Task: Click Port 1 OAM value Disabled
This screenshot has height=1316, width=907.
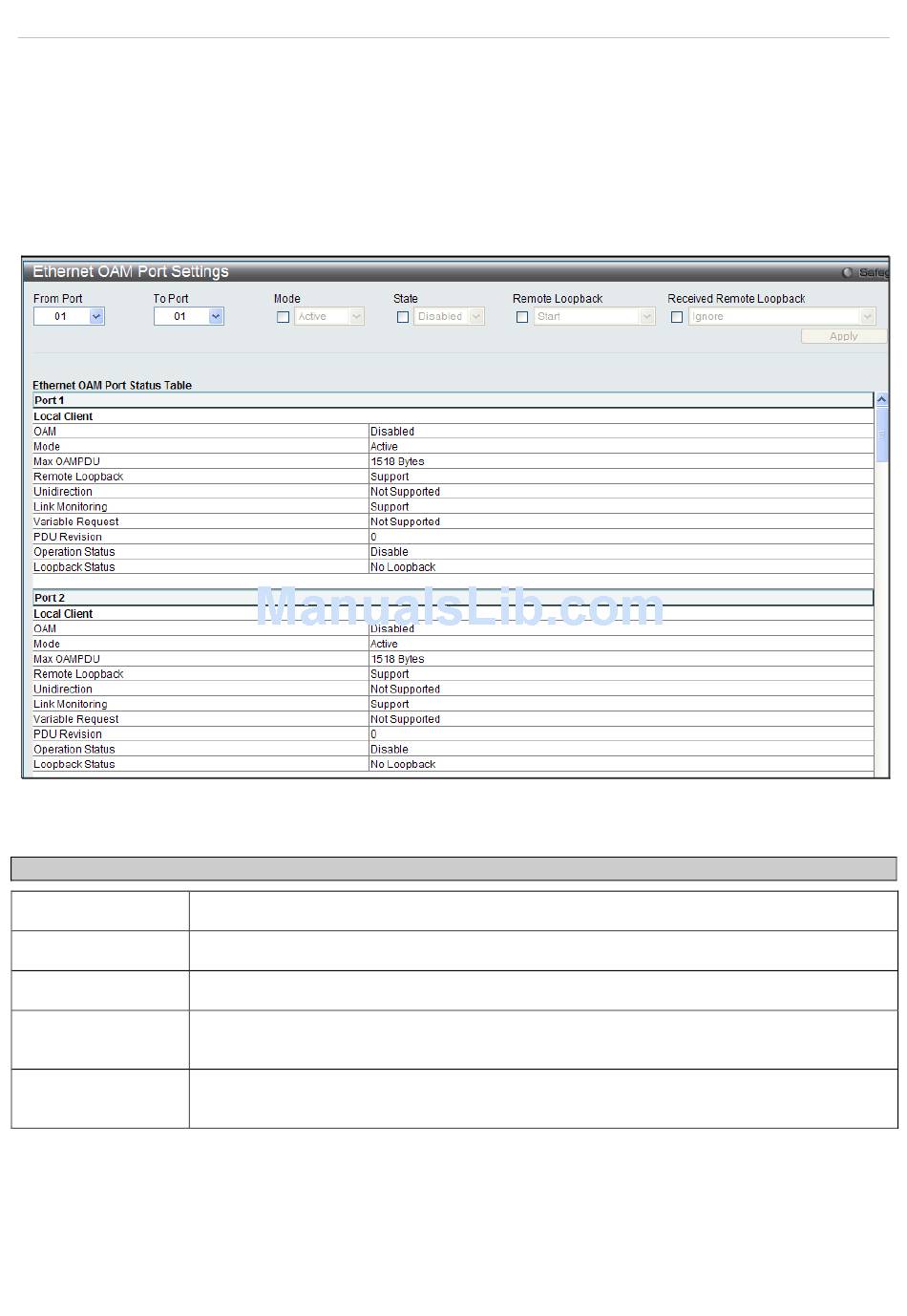Action: tap(392, 432)
